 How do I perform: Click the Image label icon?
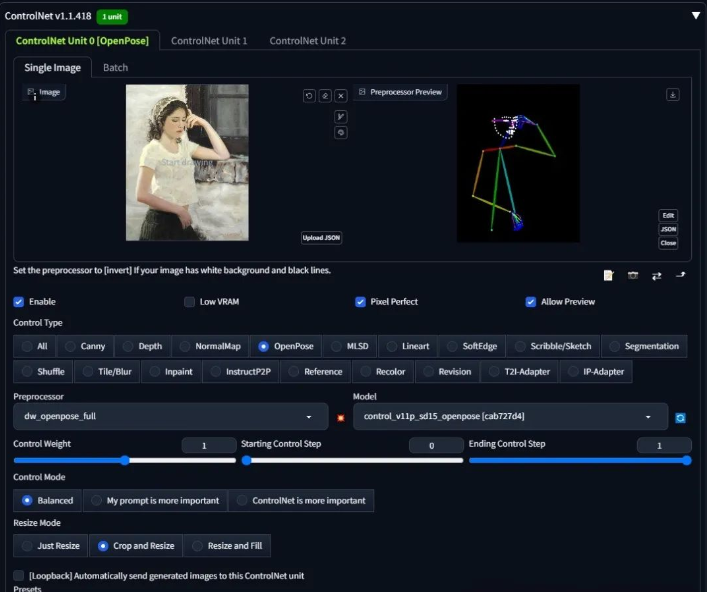(x=31, y=92)
